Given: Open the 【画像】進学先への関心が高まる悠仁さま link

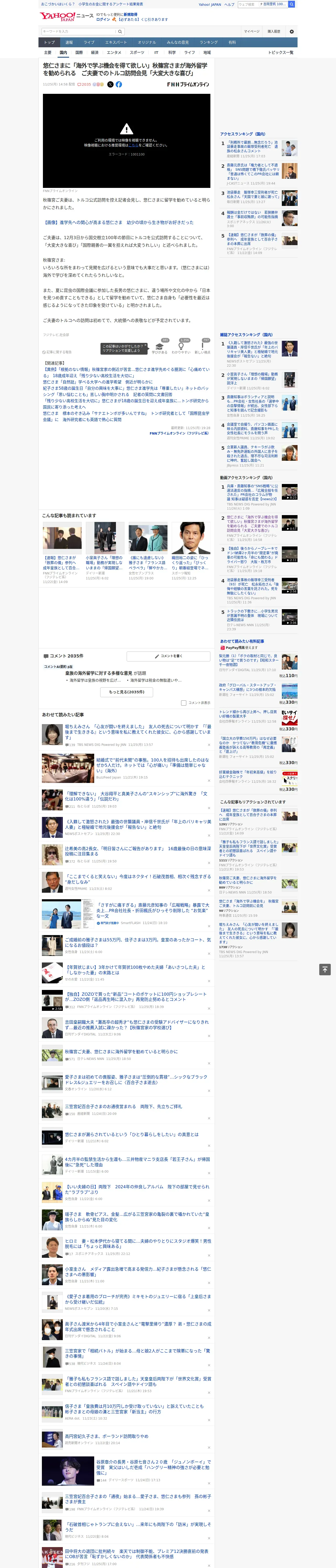Looking at the screenshot, I should (118, 222).
